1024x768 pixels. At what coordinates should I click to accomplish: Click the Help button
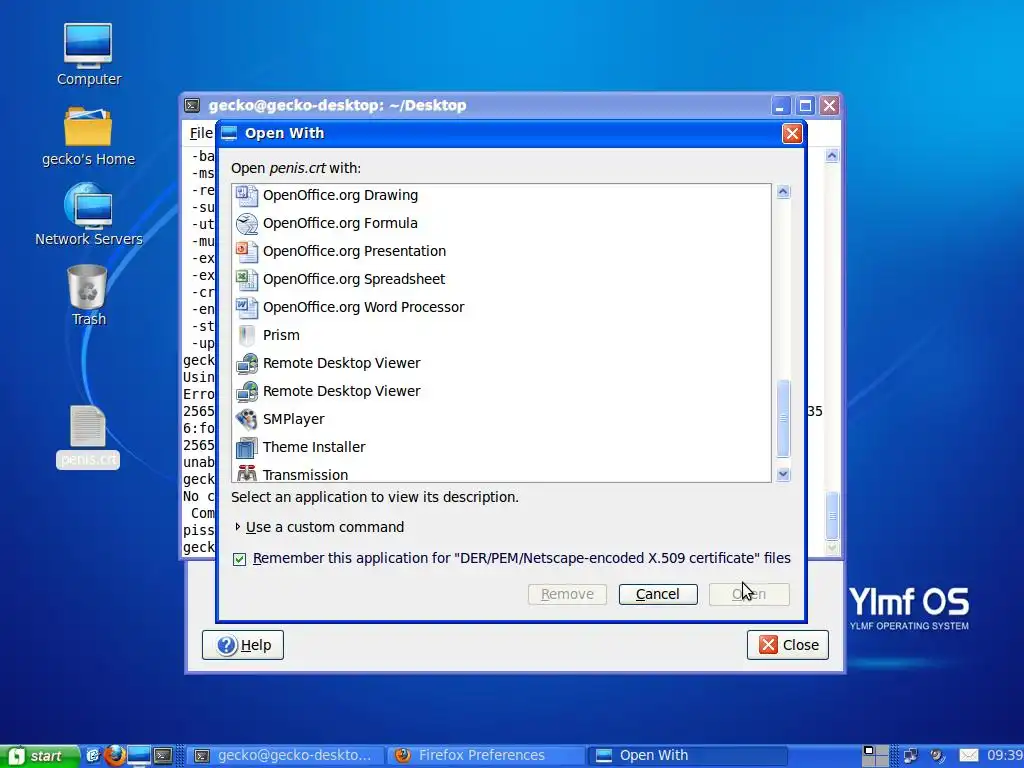[243, 645]
